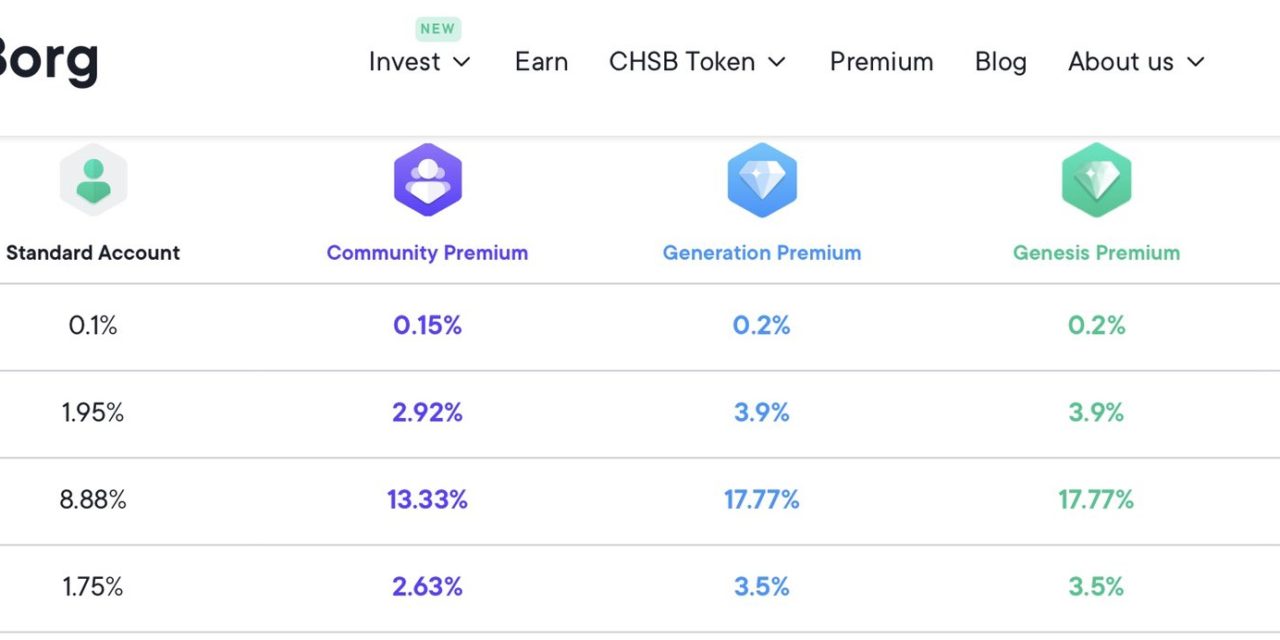Expand the Invest dropdown menu

(419, 62)
